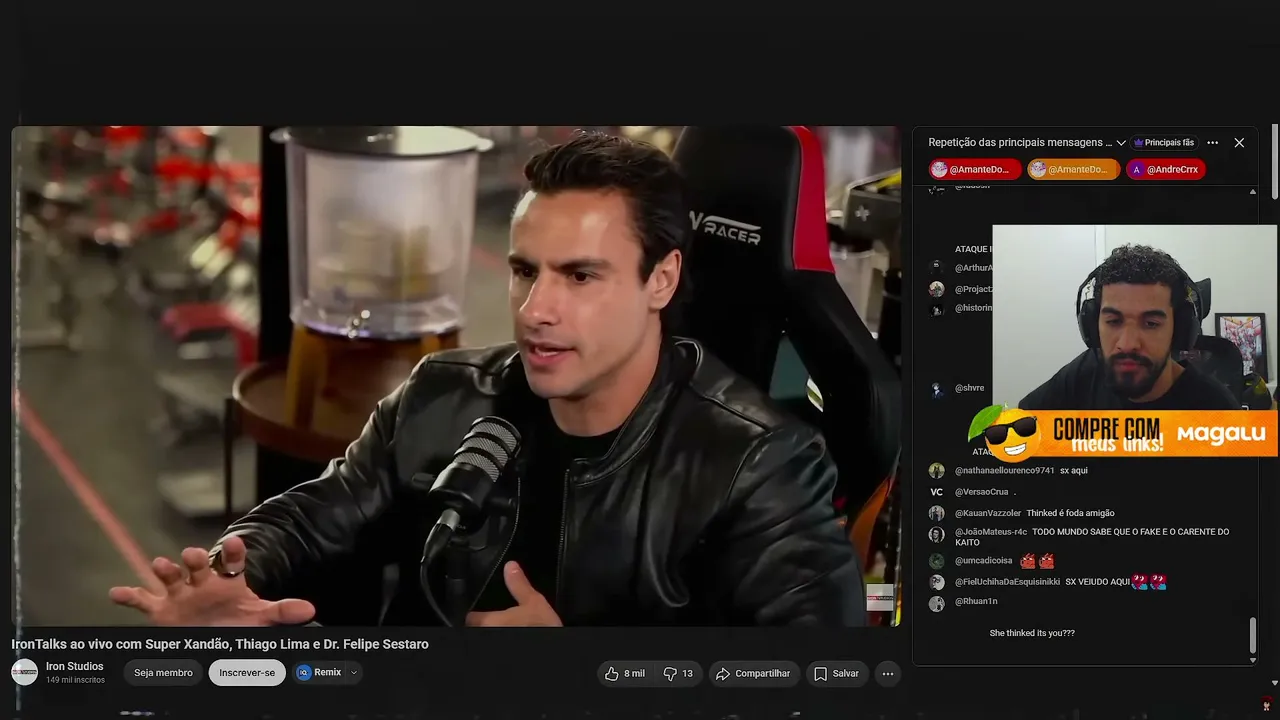Expand chat replay mode dropdown chevron
The height and width of the screenshot is (720, 1280).
(1121, 143)
